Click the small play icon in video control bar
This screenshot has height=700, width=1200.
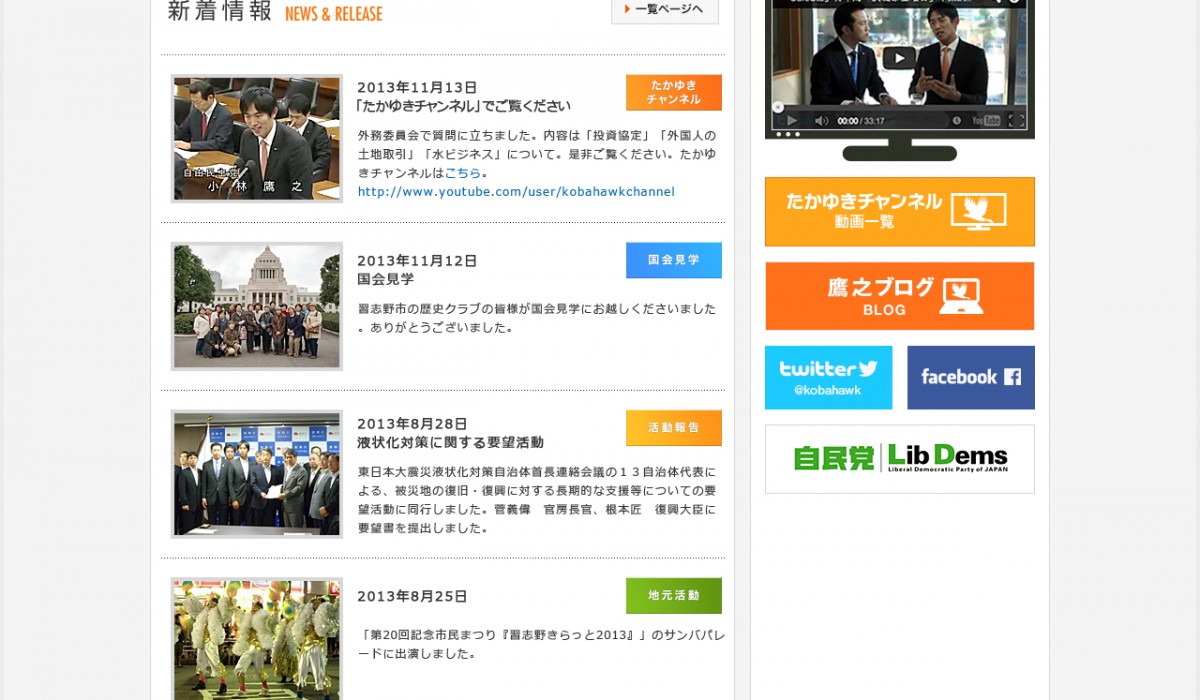(x=792, y=121)
